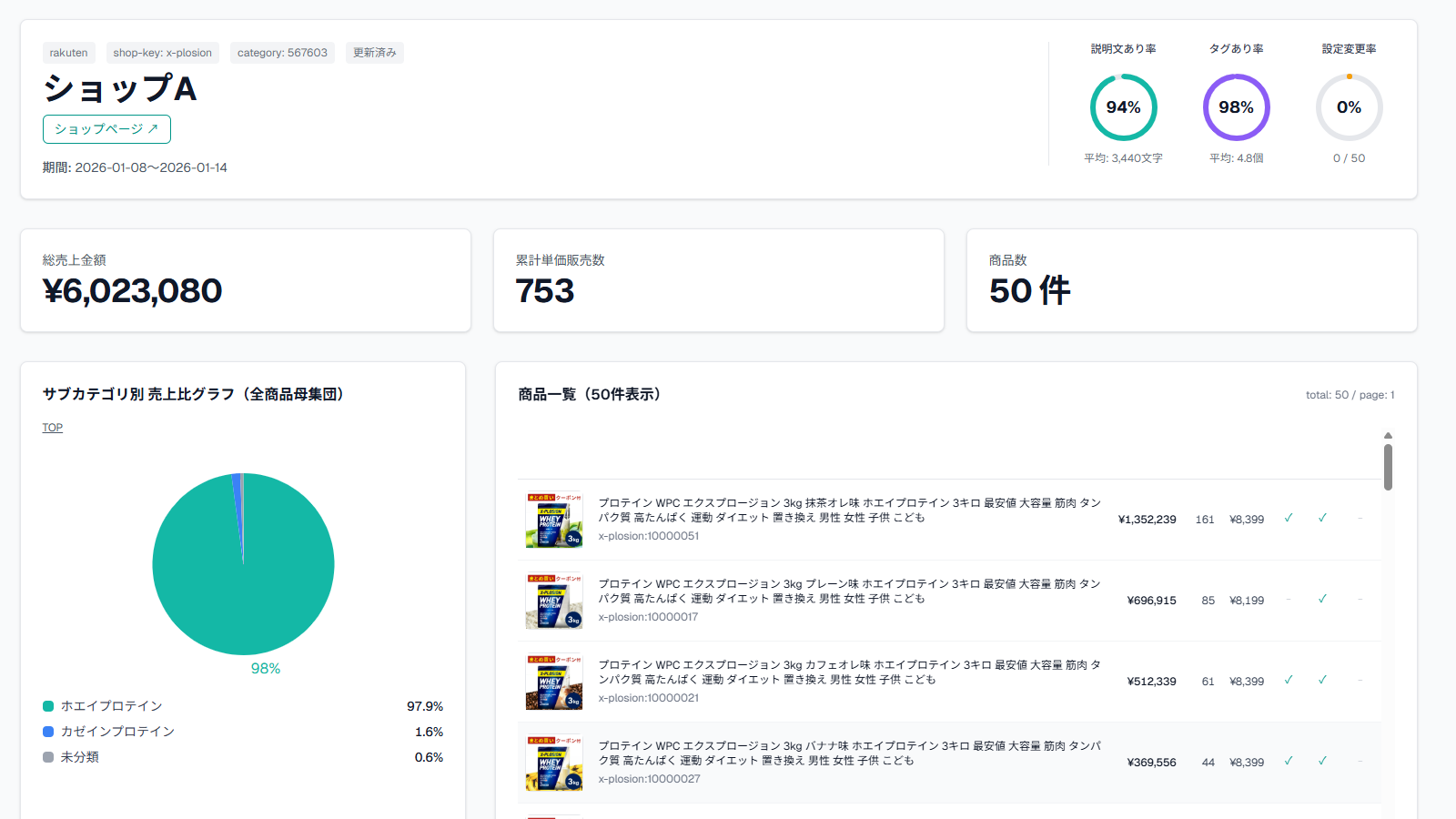Click the 0% 設定変更率 ring gauge
Image resolution: width=1456 pixels, height=819 pixels.
pyautogui.click(x=1349, y=107)
